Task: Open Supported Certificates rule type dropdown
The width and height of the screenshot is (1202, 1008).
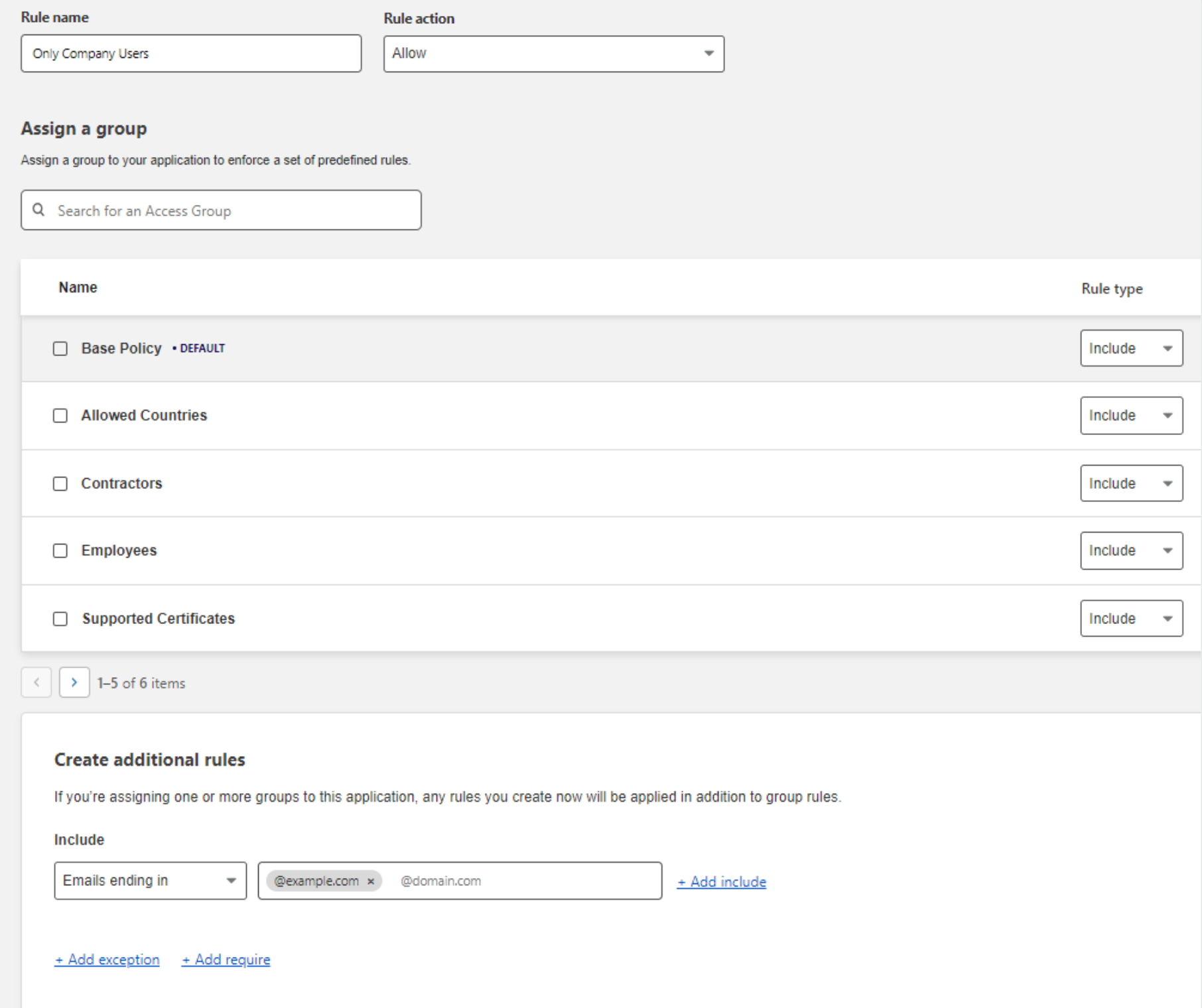Action: [x=1131, y=619]
